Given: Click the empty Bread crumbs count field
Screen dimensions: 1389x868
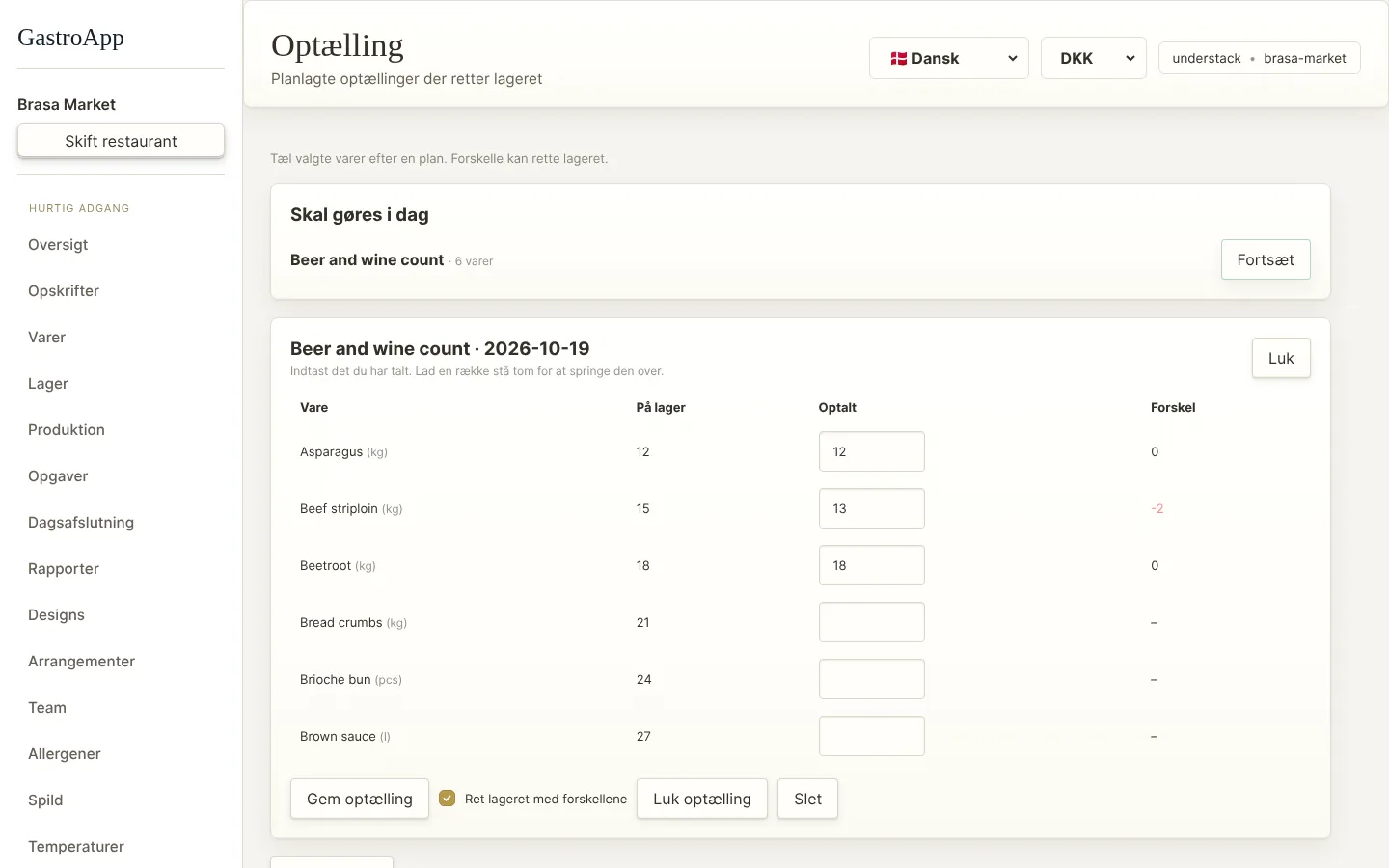Looking at the screenshot, I should coord(872,622).
